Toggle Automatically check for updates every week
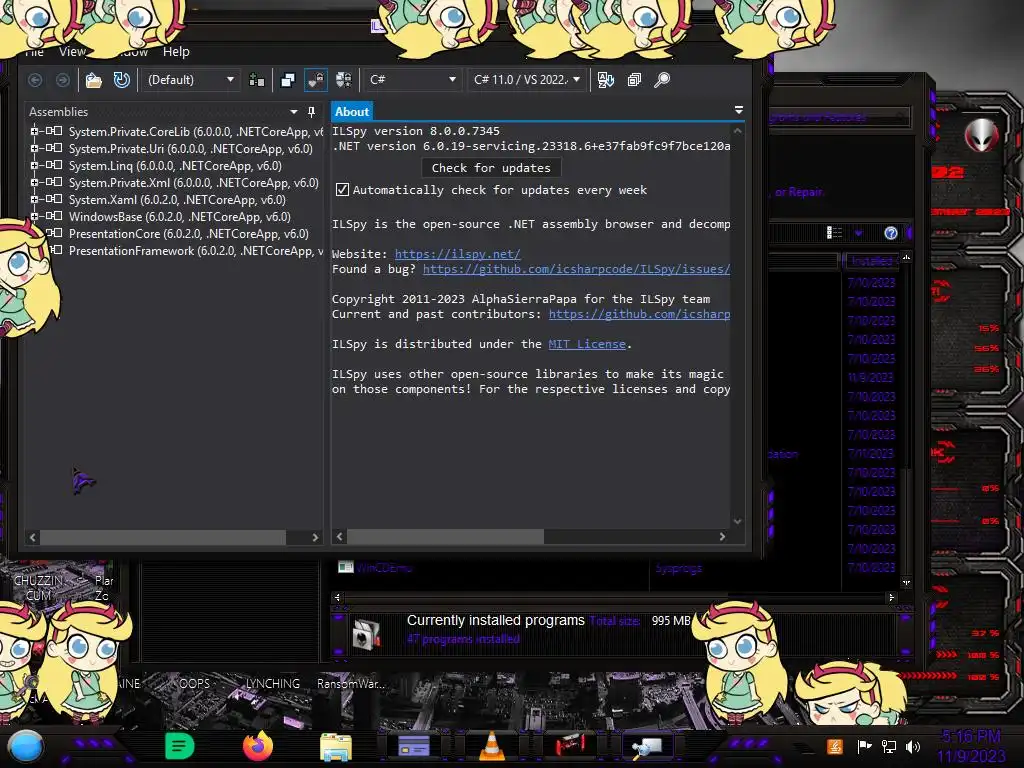This screenshot has height=768, width=1024. tap(342, 189)
